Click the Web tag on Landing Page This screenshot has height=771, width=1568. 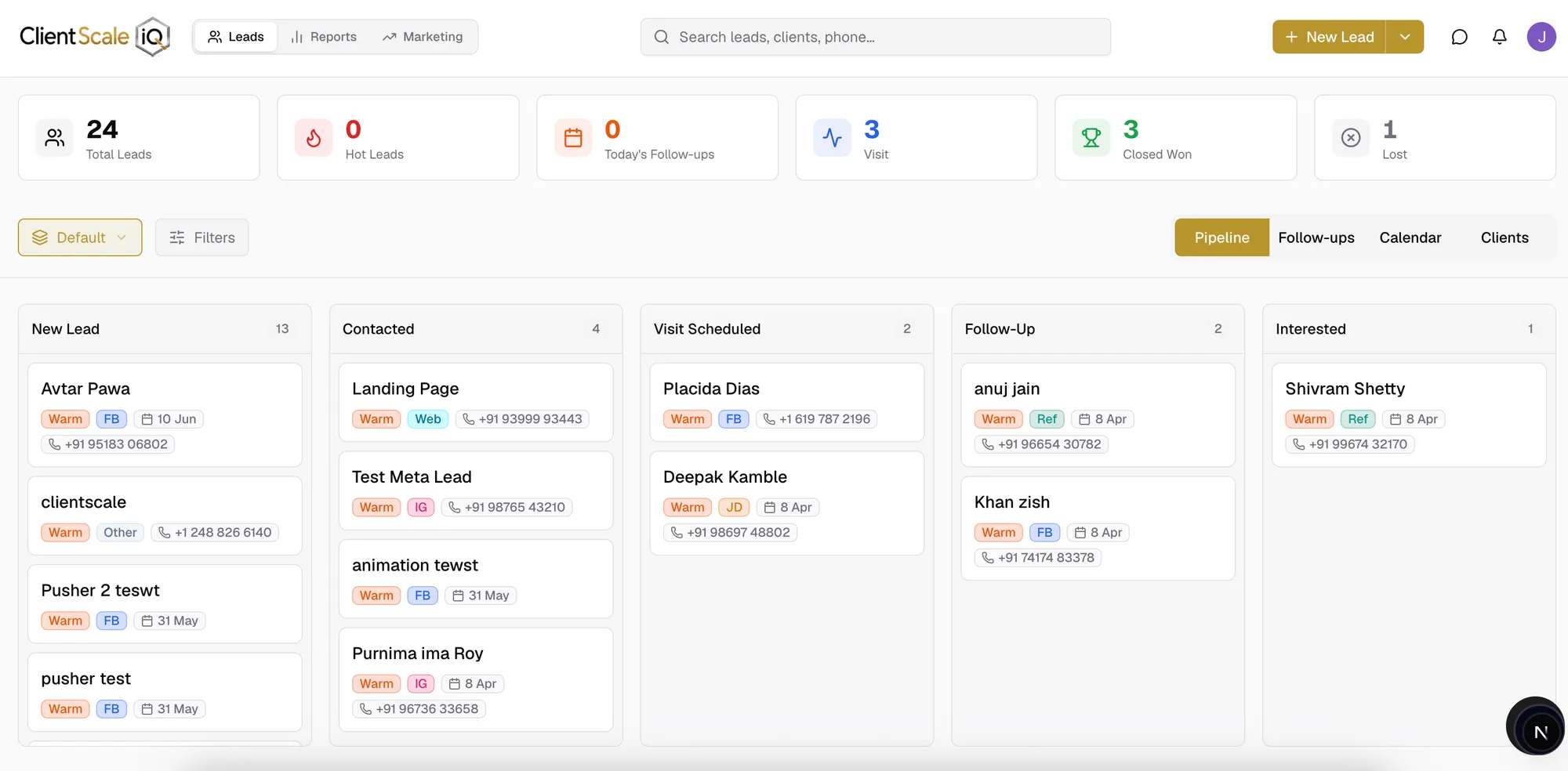(427, 419)
